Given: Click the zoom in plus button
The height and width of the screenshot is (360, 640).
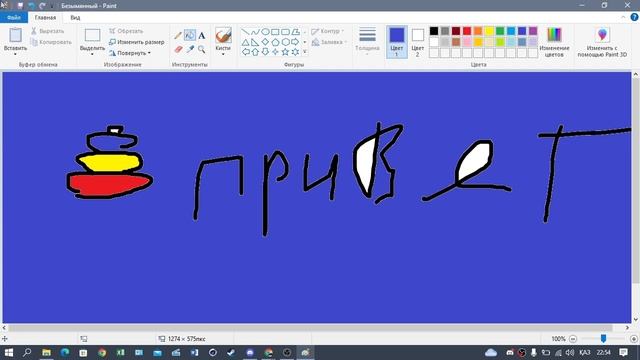Looking at the screenshot, I should click(634, 339).
